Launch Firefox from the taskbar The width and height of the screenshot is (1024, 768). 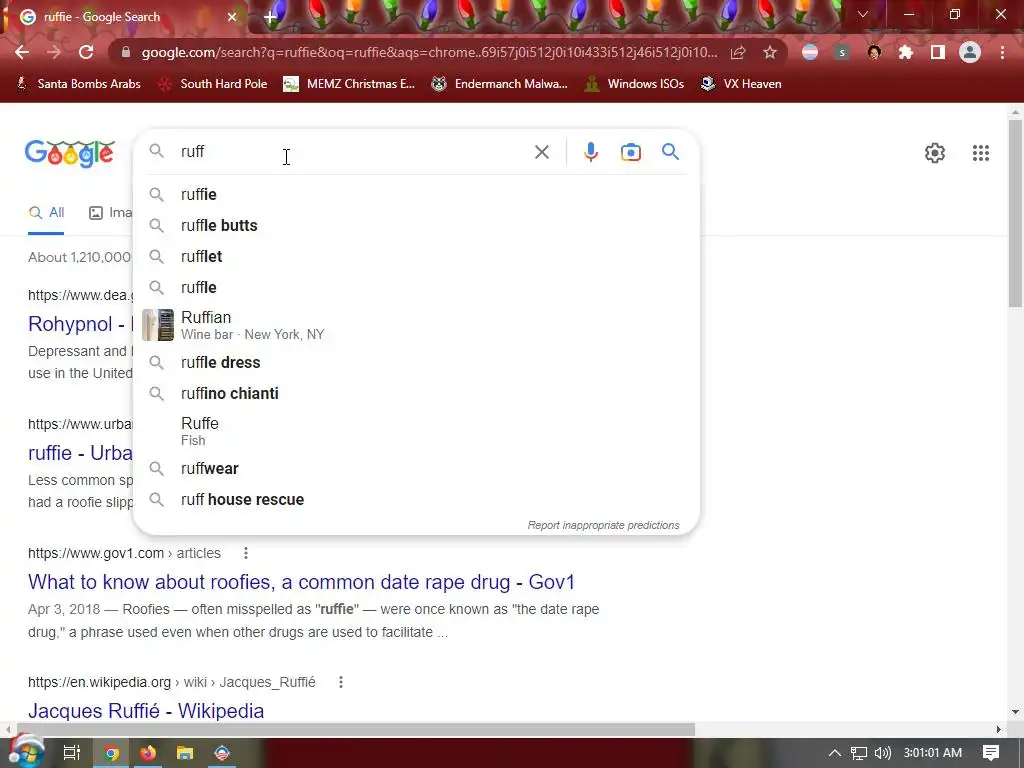click(148, 753)
